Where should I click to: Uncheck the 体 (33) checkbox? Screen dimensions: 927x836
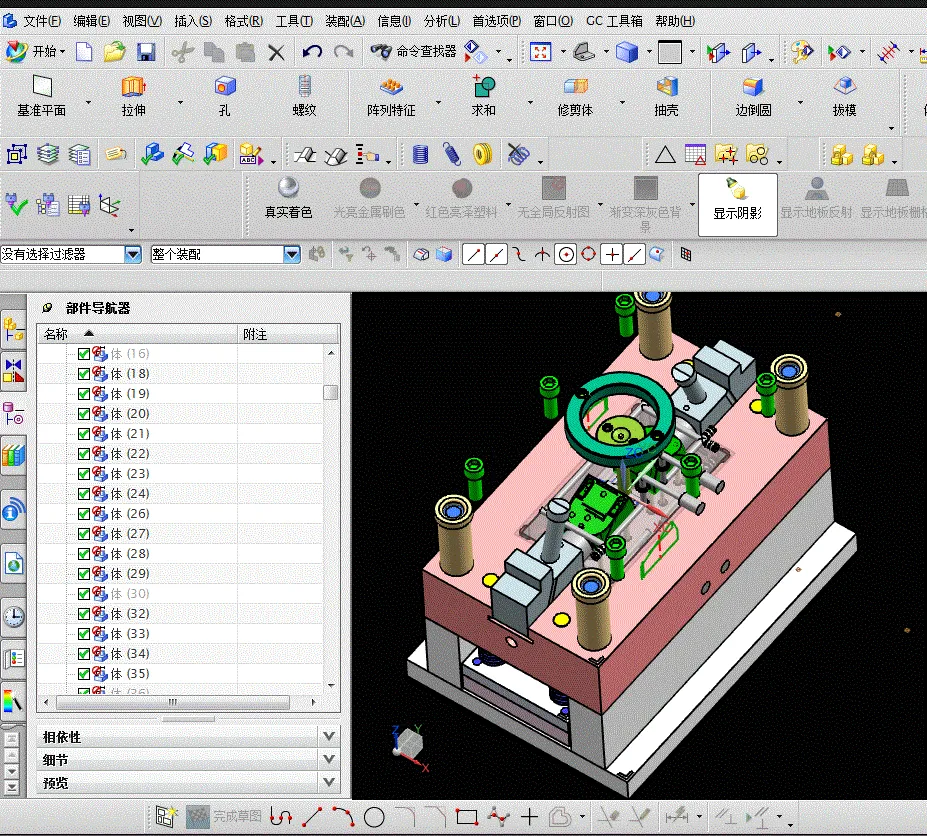[83, 634]
